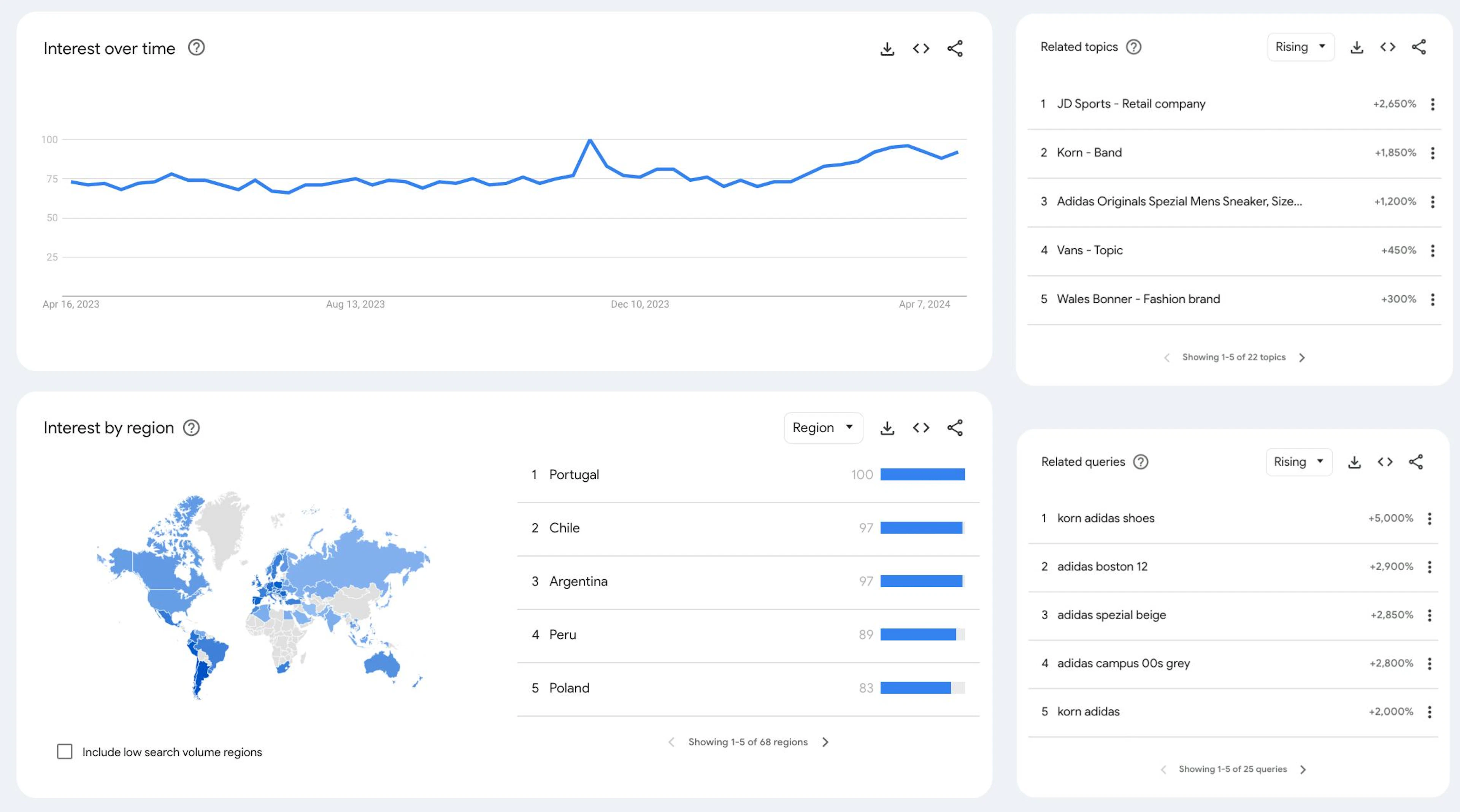
Task: Go to next page of related topics
Action: [x=1302, y=358]
